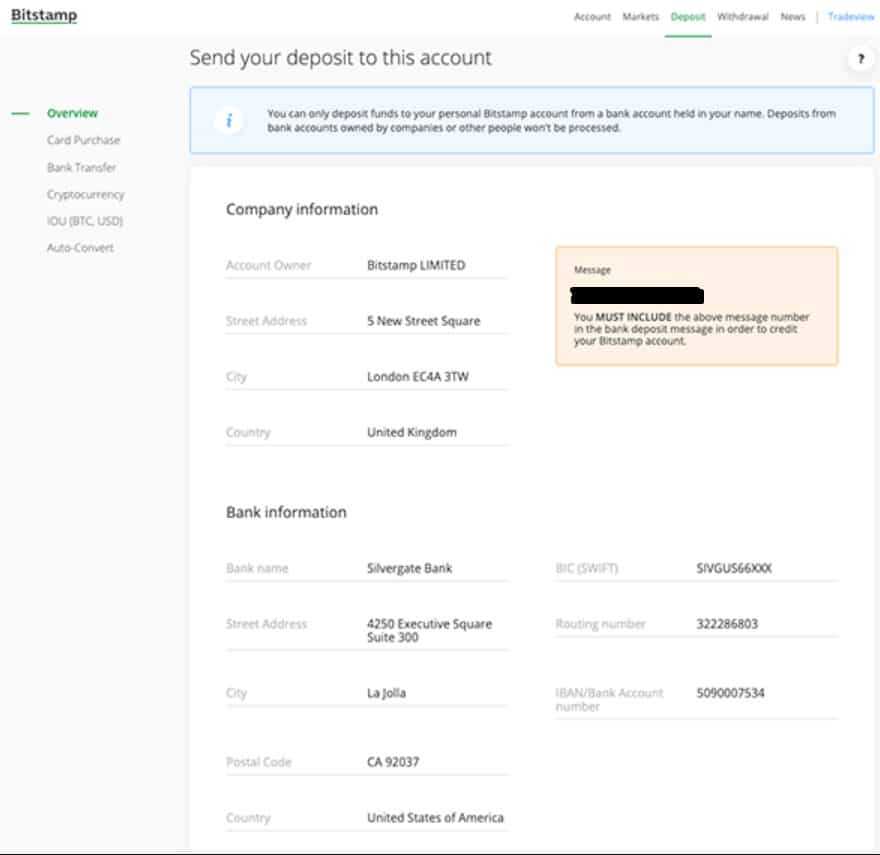880x855 pixels.
Task: Click the info icon in the notice banner
Action: click(230, 119)
